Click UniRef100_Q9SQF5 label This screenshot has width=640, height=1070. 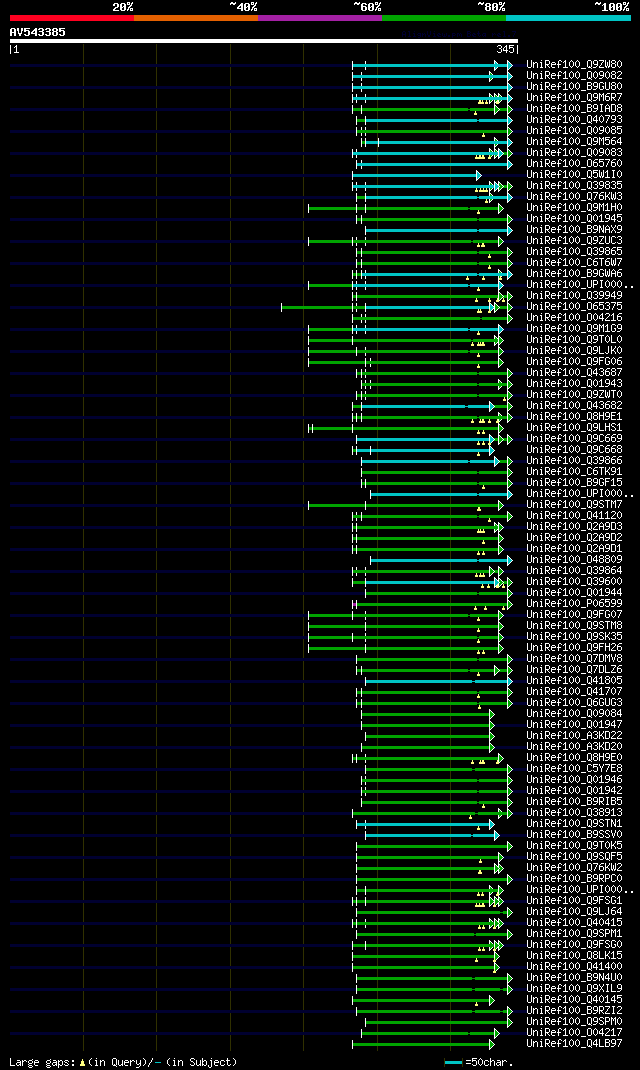574,857
